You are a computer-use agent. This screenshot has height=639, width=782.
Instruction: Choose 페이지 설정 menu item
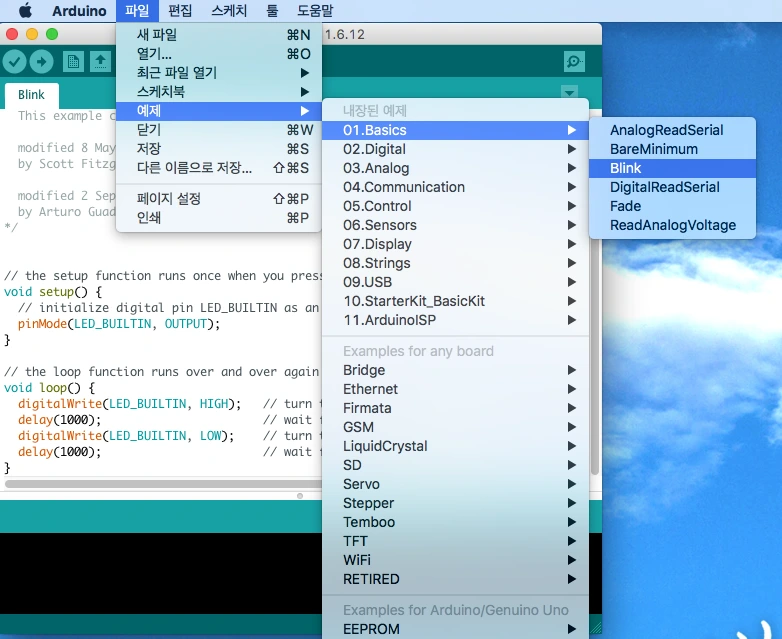[219, 199]
